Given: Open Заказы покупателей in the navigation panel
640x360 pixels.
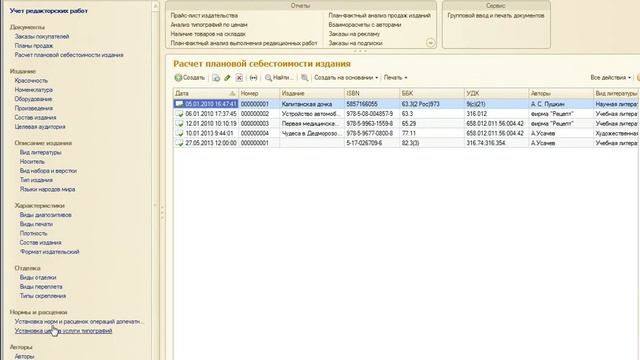Looking at the screenshot, I should coord(42,36).
